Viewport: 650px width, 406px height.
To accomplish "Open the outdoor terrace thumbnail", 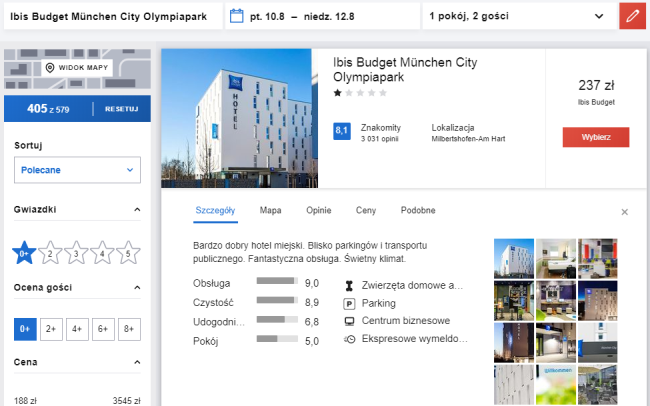I will pyautogui.click(x=598, y=384).
